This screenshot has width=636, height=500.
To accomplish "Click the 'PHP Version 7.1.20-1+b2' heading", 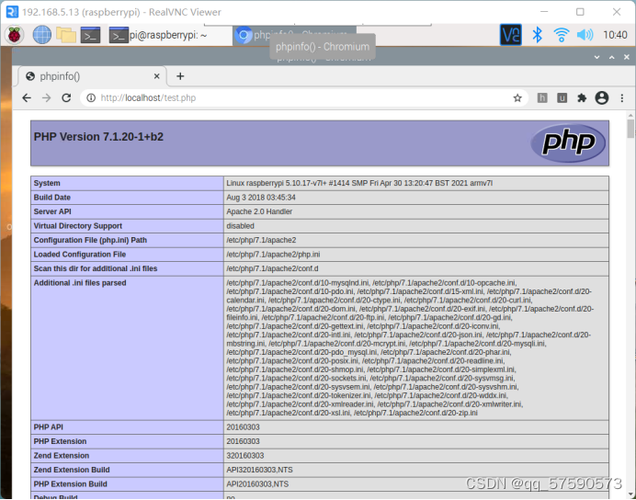I will point(99,137).
